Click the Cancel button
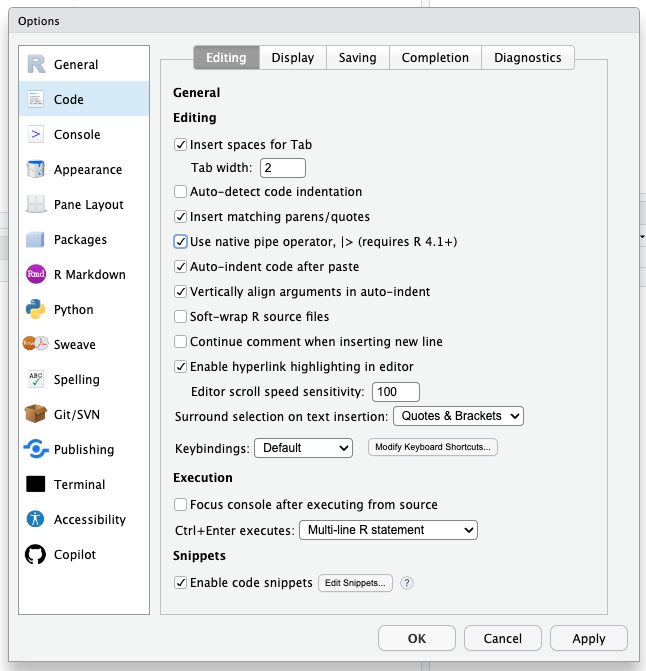 [x=503, y=638]
